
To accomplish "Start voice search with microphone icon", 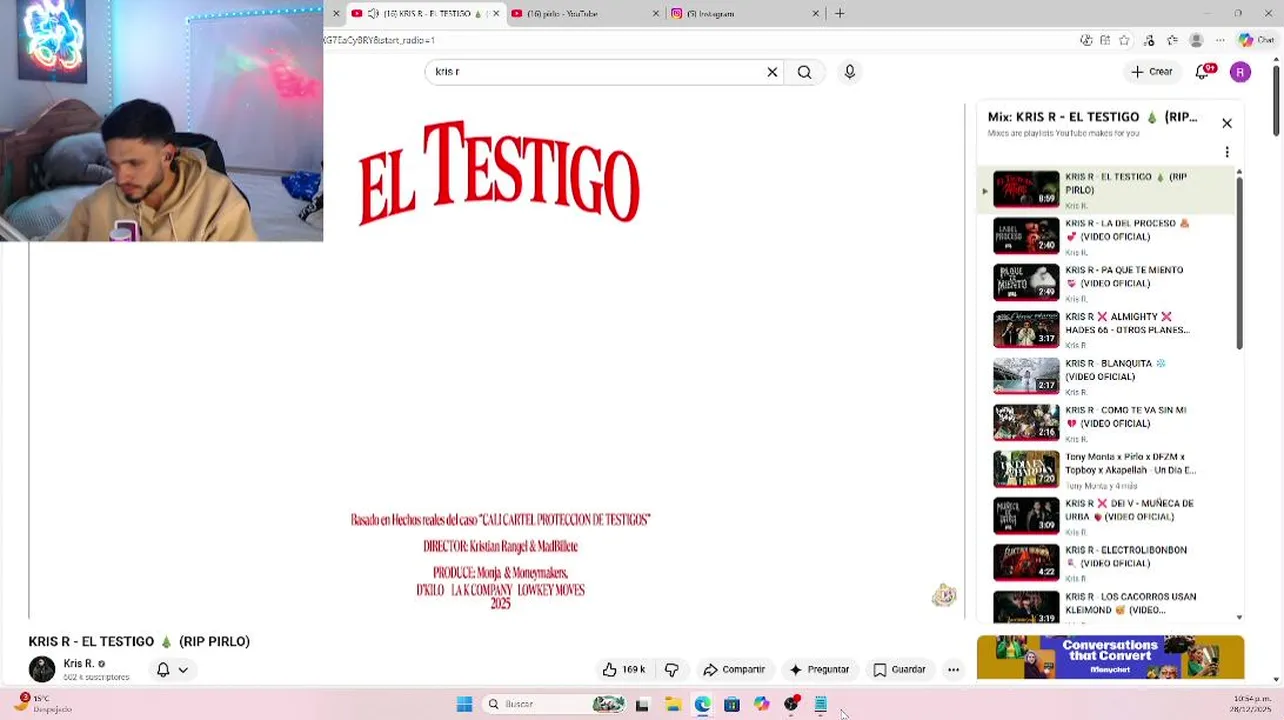I will tap(850, 72).
